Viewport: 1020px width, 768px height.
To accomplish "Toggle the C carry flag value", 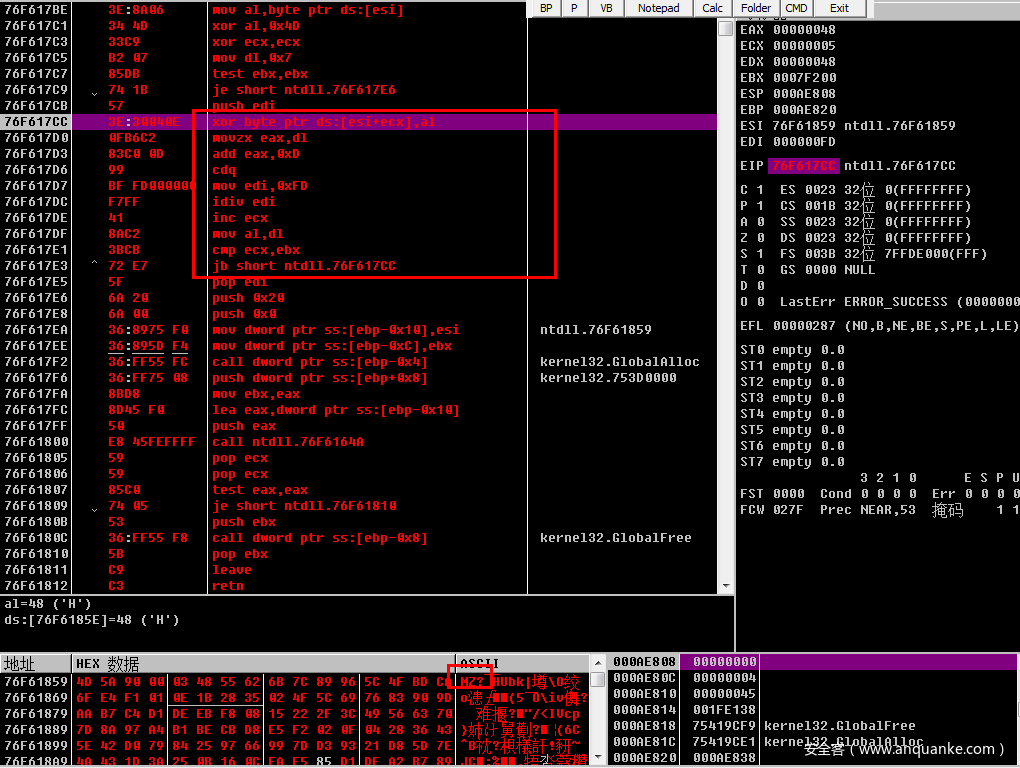I will coord(758,190).
